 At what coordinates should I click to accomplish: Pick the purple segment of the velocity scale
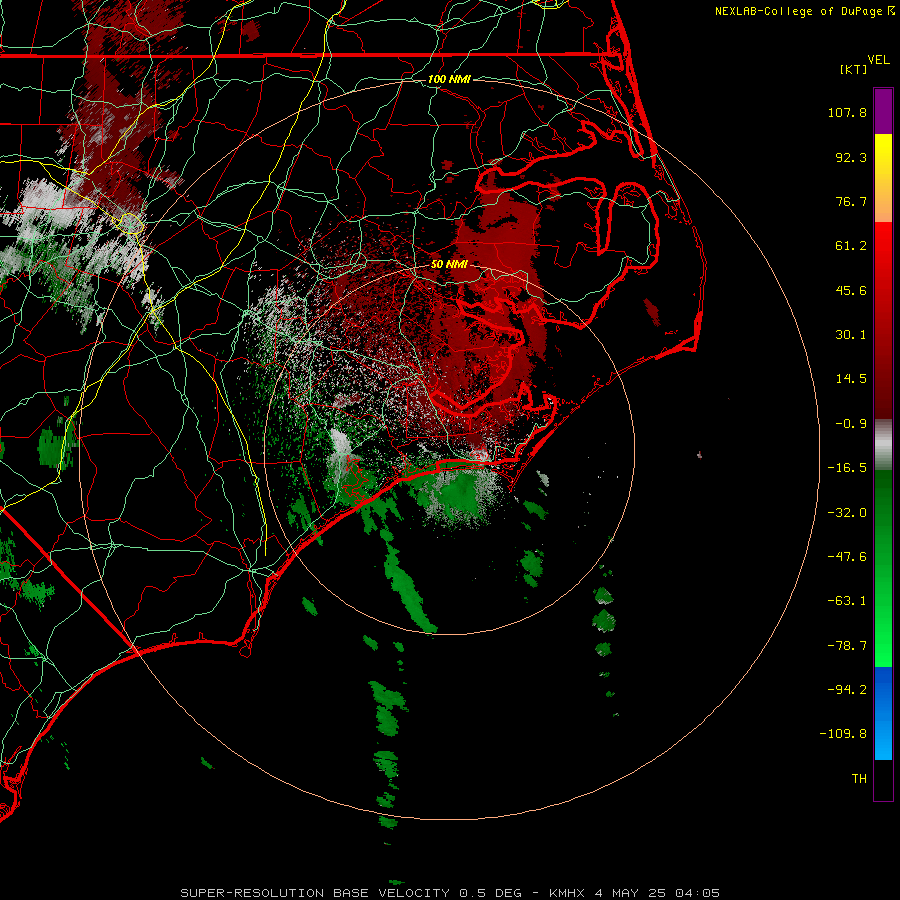[x=883, y=111]
